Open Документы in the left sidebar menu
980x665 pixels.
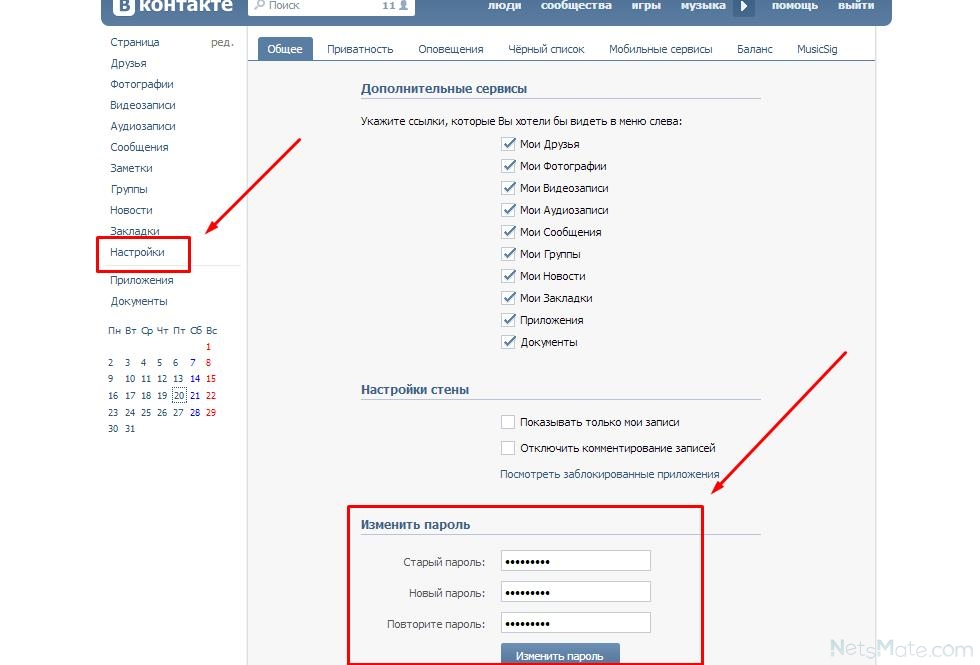[x=139, y=301]
